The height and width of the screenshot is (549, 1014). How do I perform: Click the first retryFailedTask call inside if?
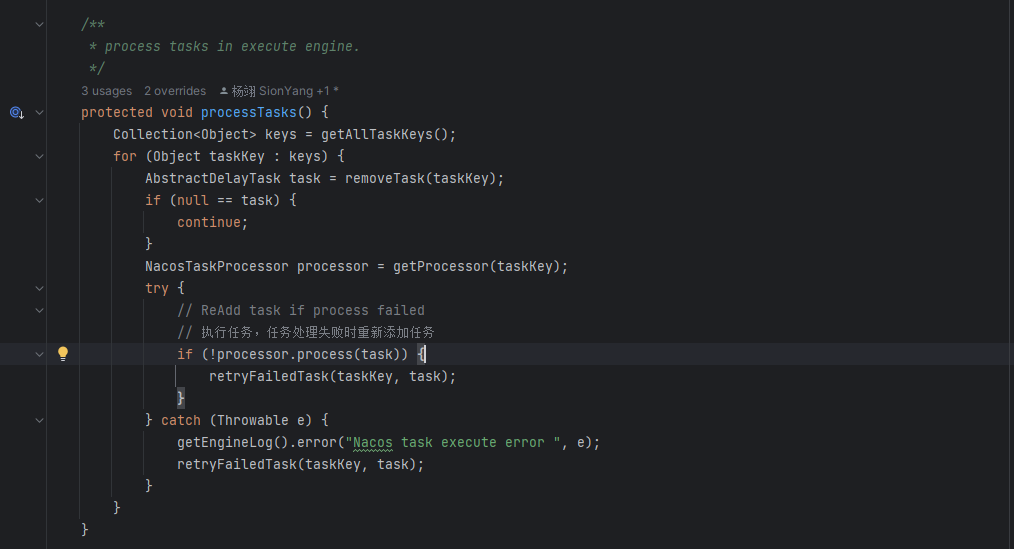(269, 376)
